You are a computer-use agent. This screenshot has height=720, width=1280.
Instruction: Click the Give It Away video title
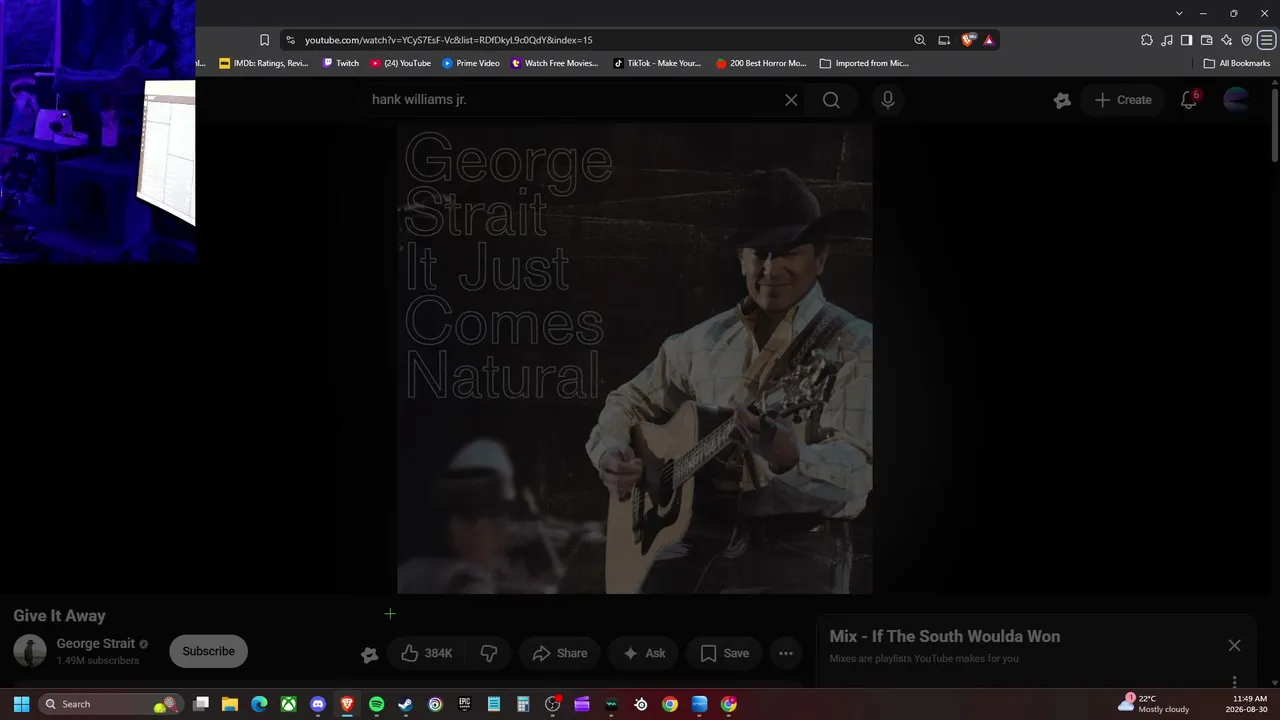(59, 616)
